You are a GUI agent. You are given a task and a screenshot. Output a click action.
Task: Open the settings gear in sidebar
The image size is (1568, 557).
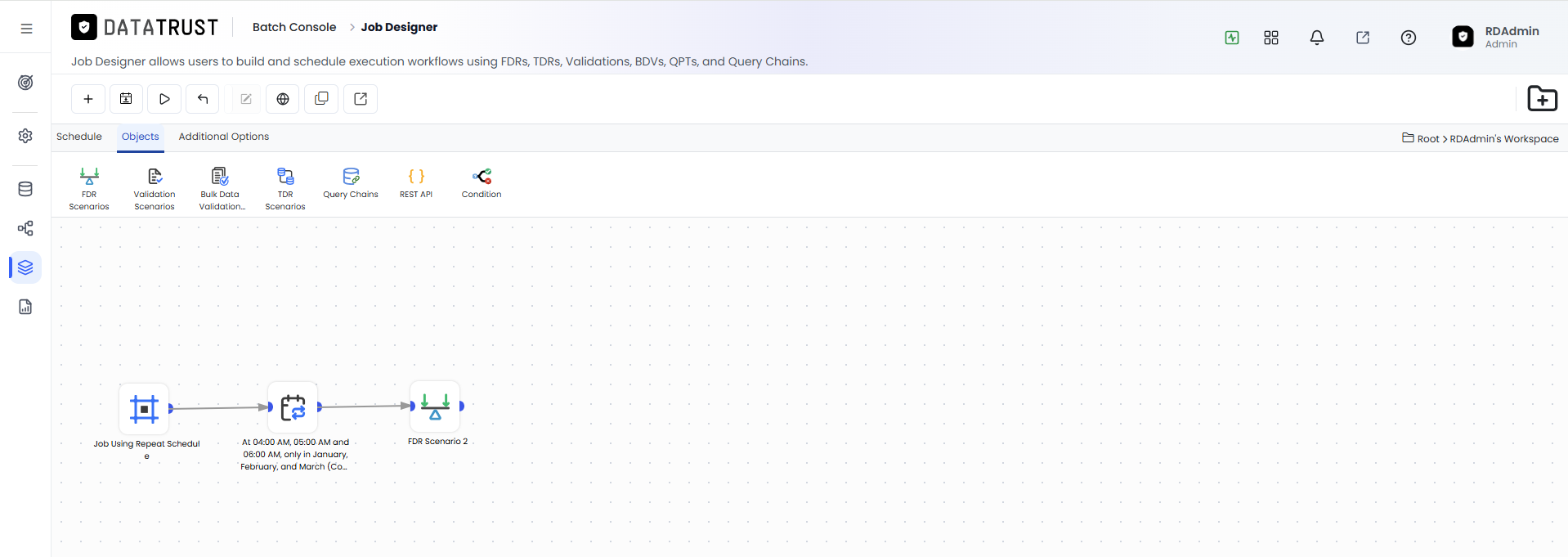coord(25,136)
